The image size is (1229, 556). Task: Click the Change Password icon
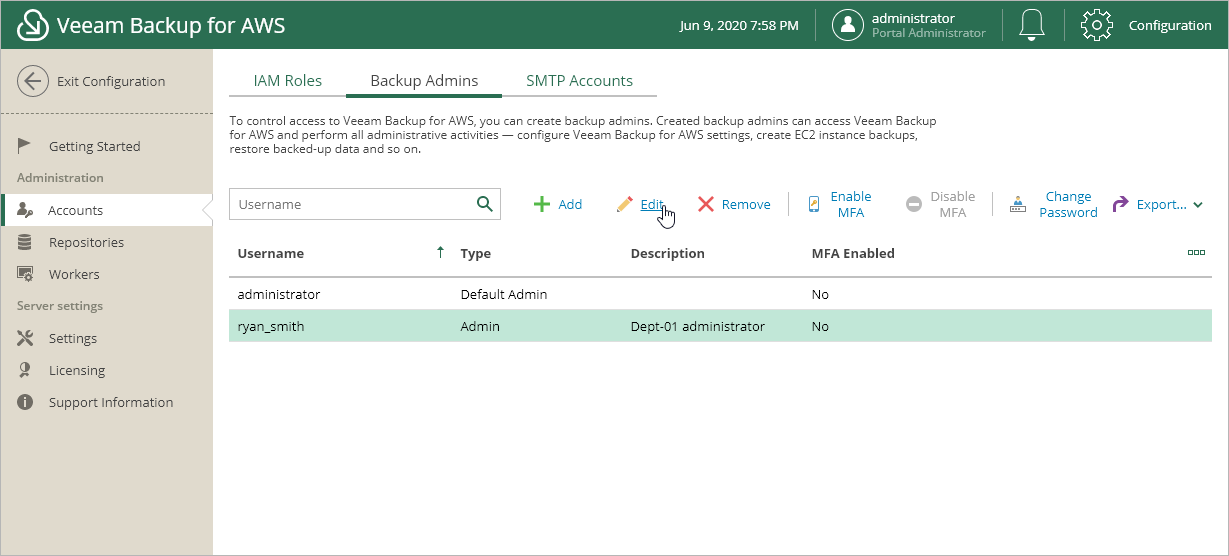(1018, 204)
